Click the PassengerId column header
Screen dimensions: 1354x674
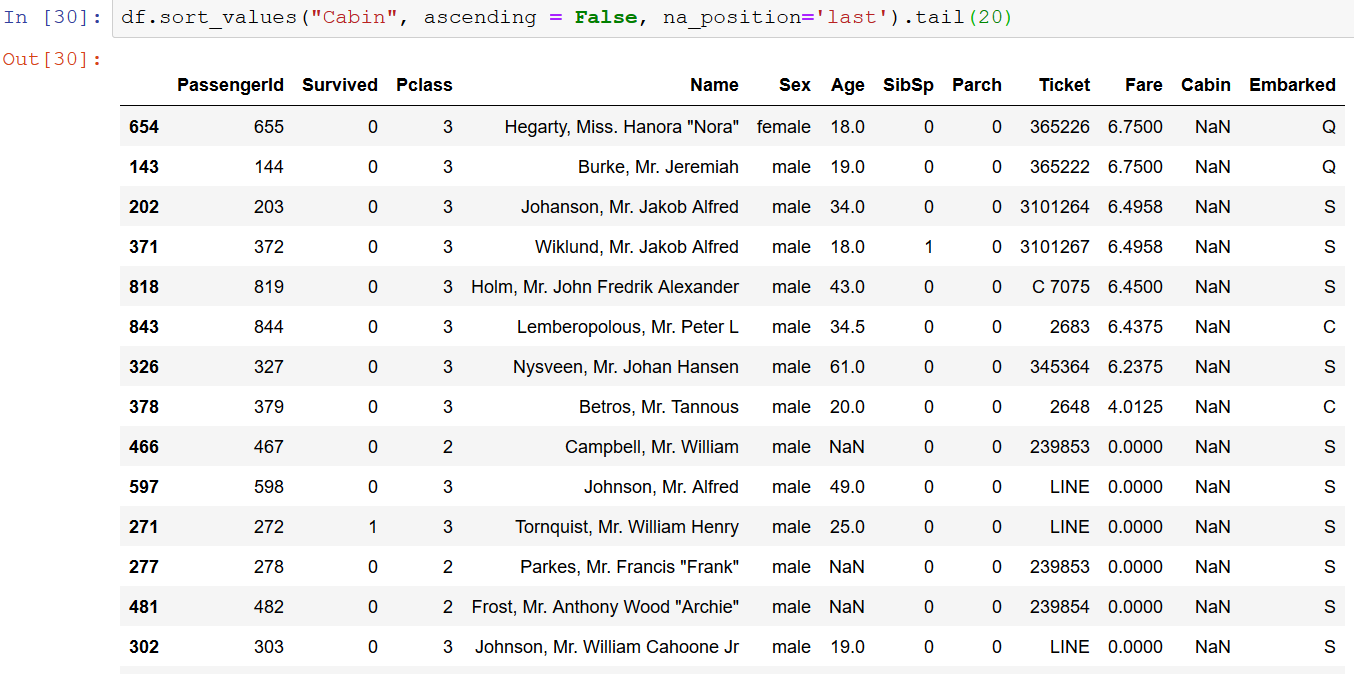pos(230,85)
